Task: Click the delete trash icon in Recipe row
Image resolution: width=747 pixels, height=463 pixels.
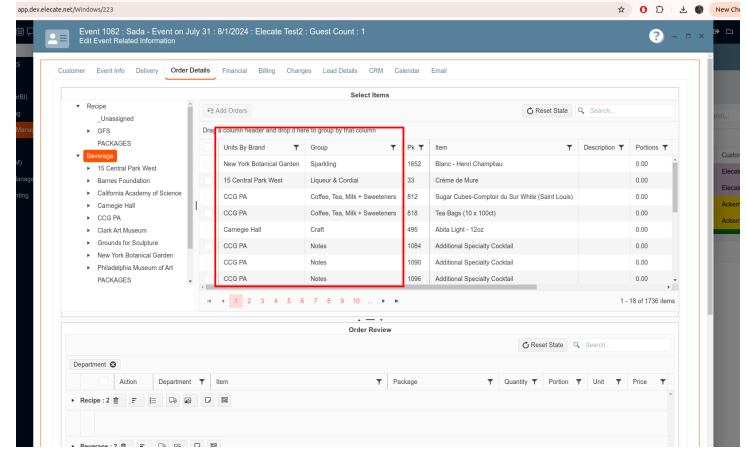Action: [x=115, y=400]
